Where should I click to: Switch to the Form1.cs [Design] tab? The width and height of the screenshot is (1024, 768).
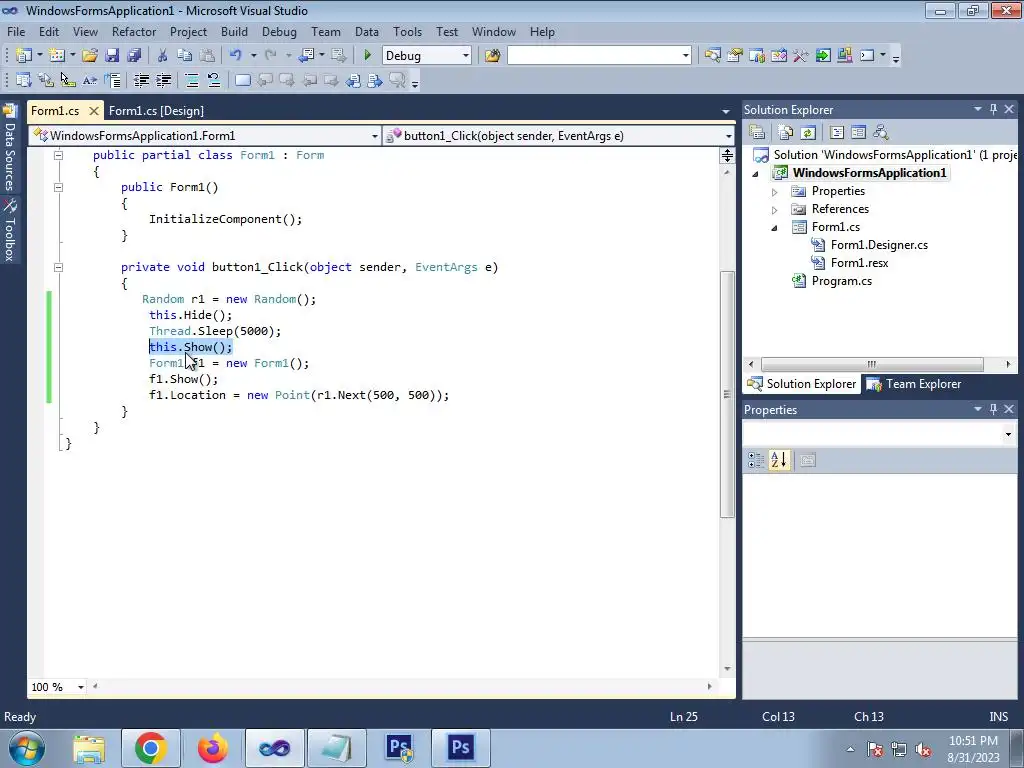click(x=156, y=110)
